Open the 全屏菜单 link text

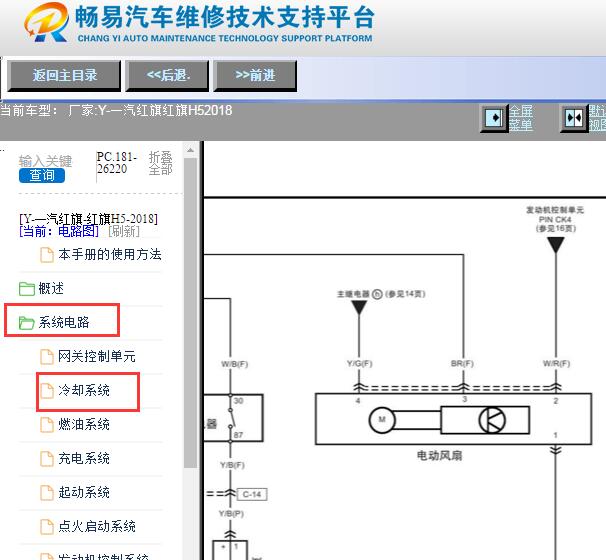521,118
